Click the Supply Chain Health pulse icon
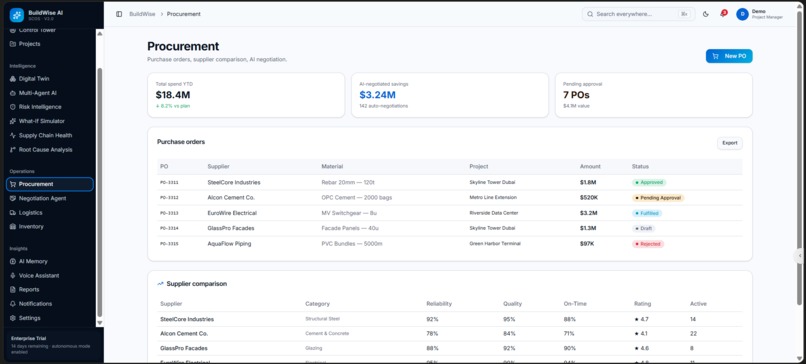The height and width of the screenshot is (364, 806). point(13,136)
